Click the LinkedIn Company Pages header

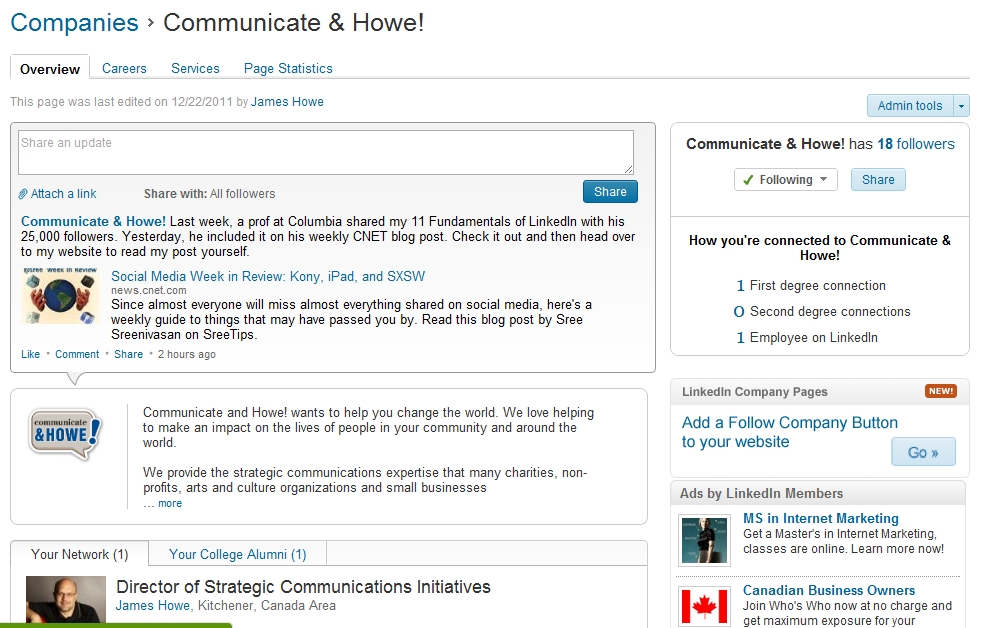pos(754,391)
